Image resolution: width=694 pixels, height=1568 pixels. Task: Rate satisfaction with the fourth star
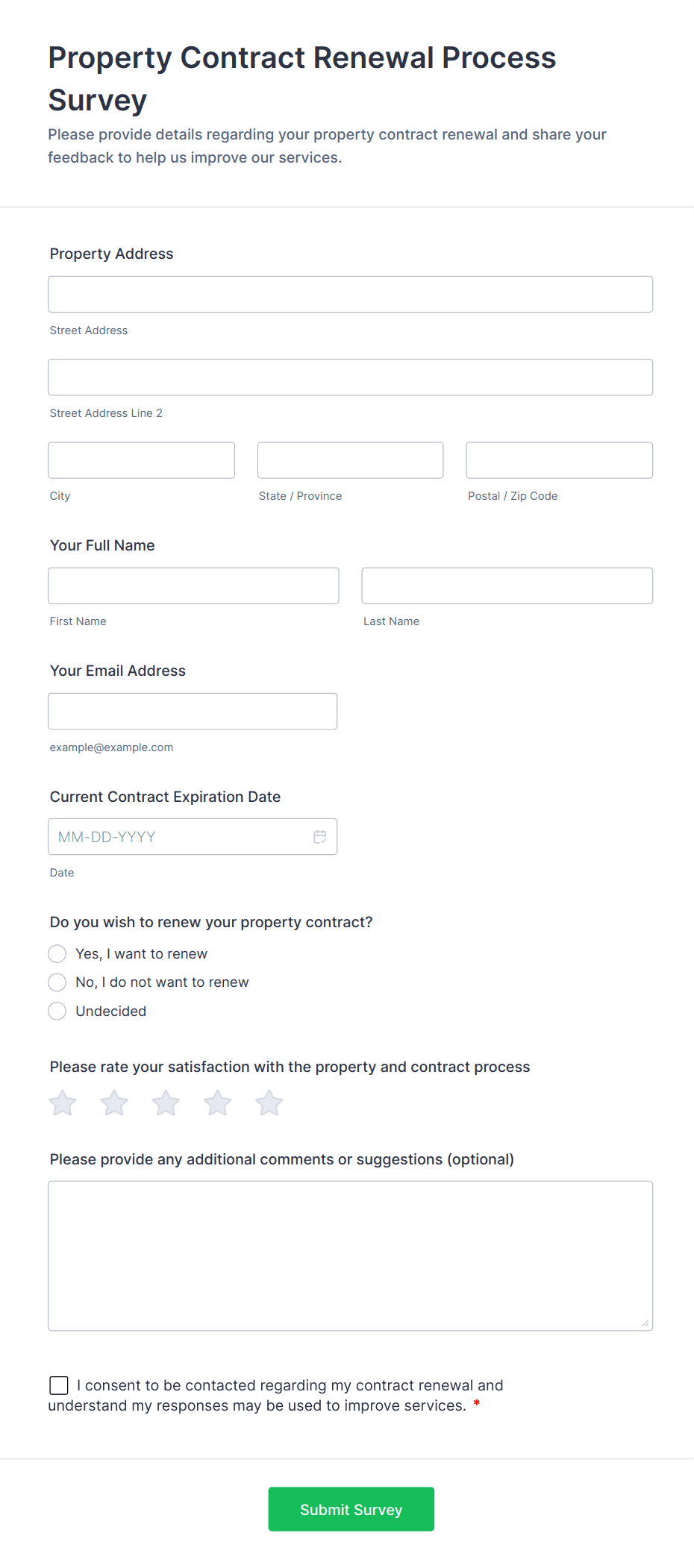[218, 1103]
